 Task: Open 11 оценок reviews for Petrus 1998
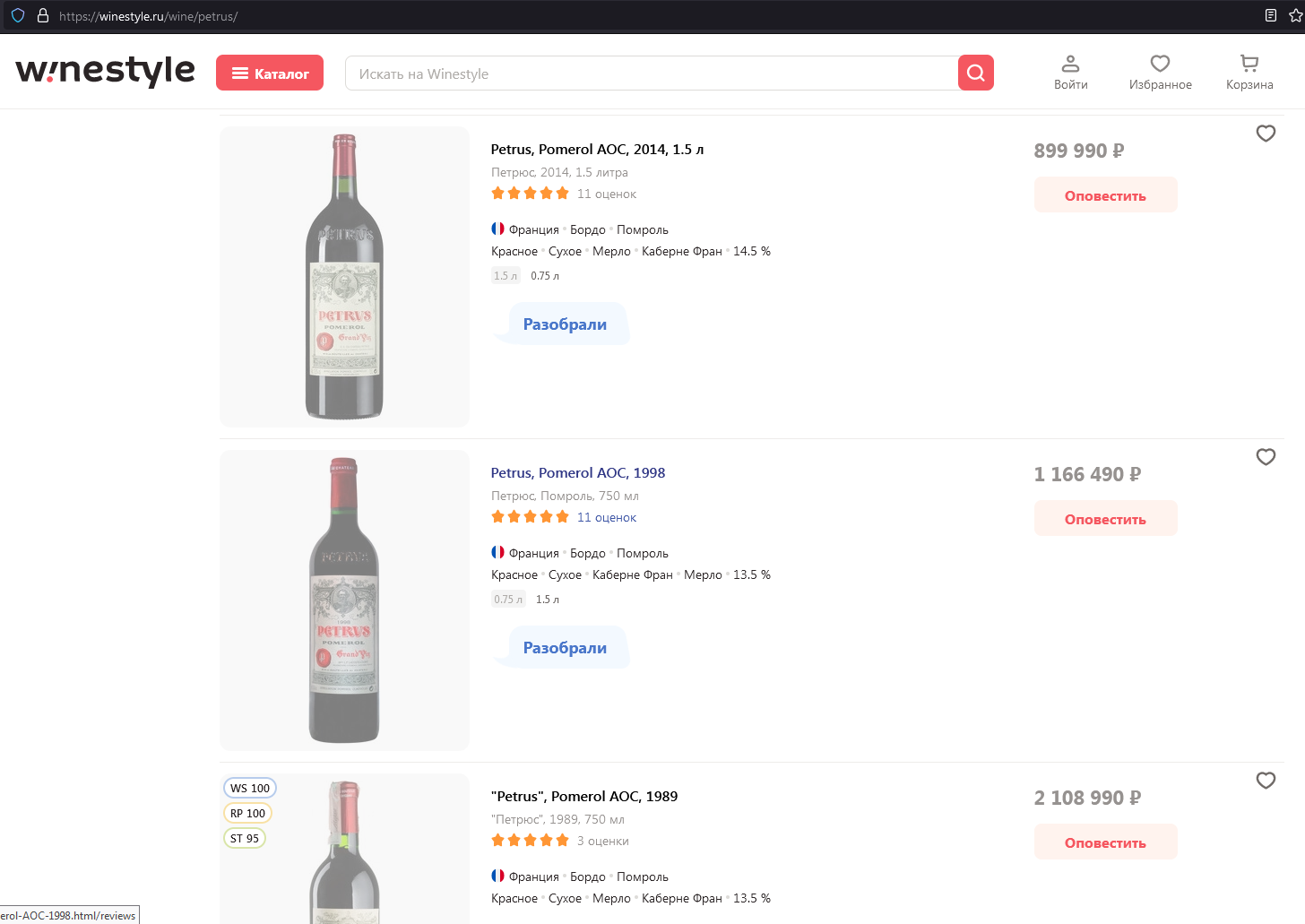click(x=607, y=517)
